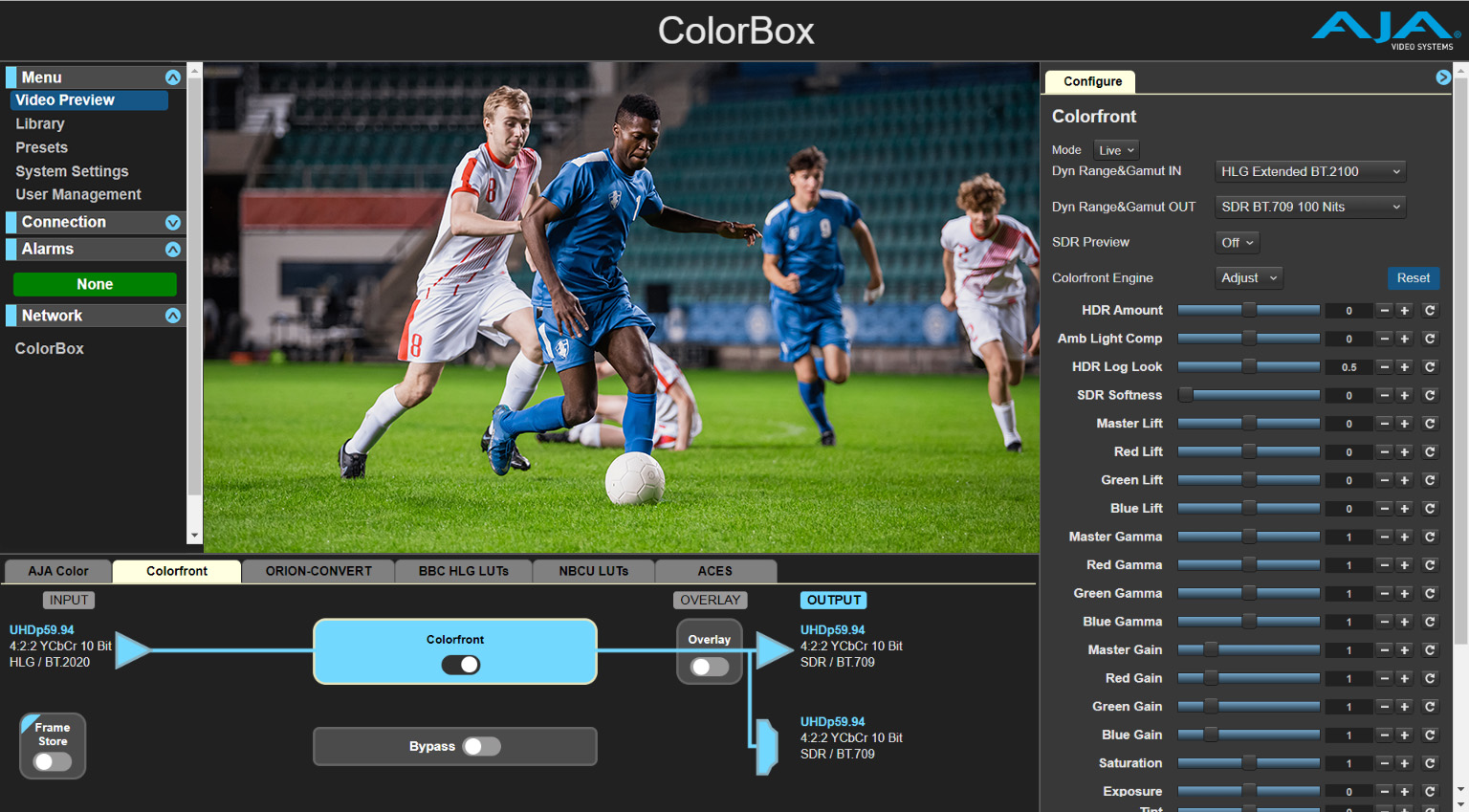
Task: Click the plus icon for HDR Log Look
Action: 1405,367
